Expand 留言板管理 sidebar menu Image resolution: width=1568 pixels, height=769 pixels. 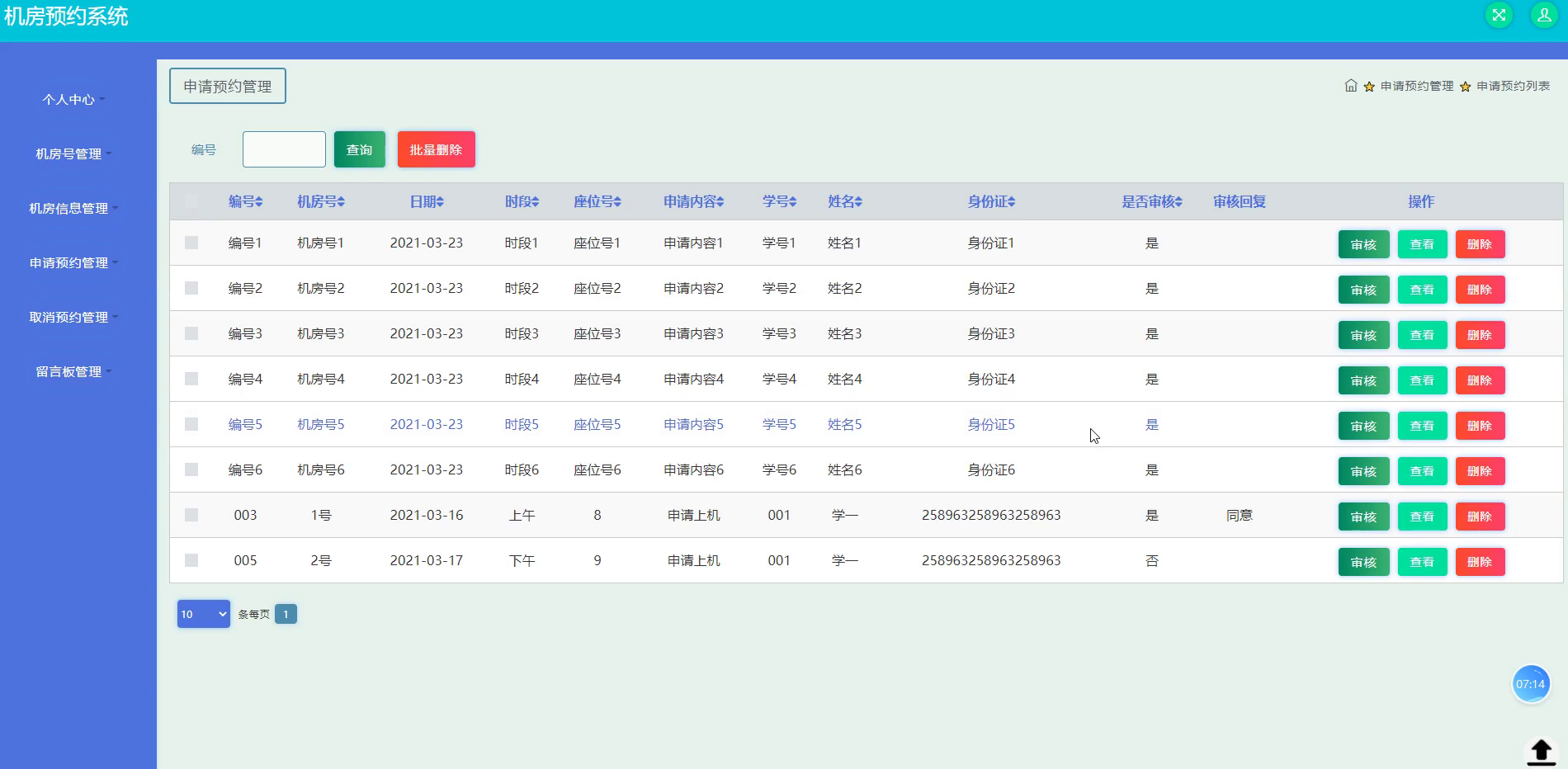[73, 372]
